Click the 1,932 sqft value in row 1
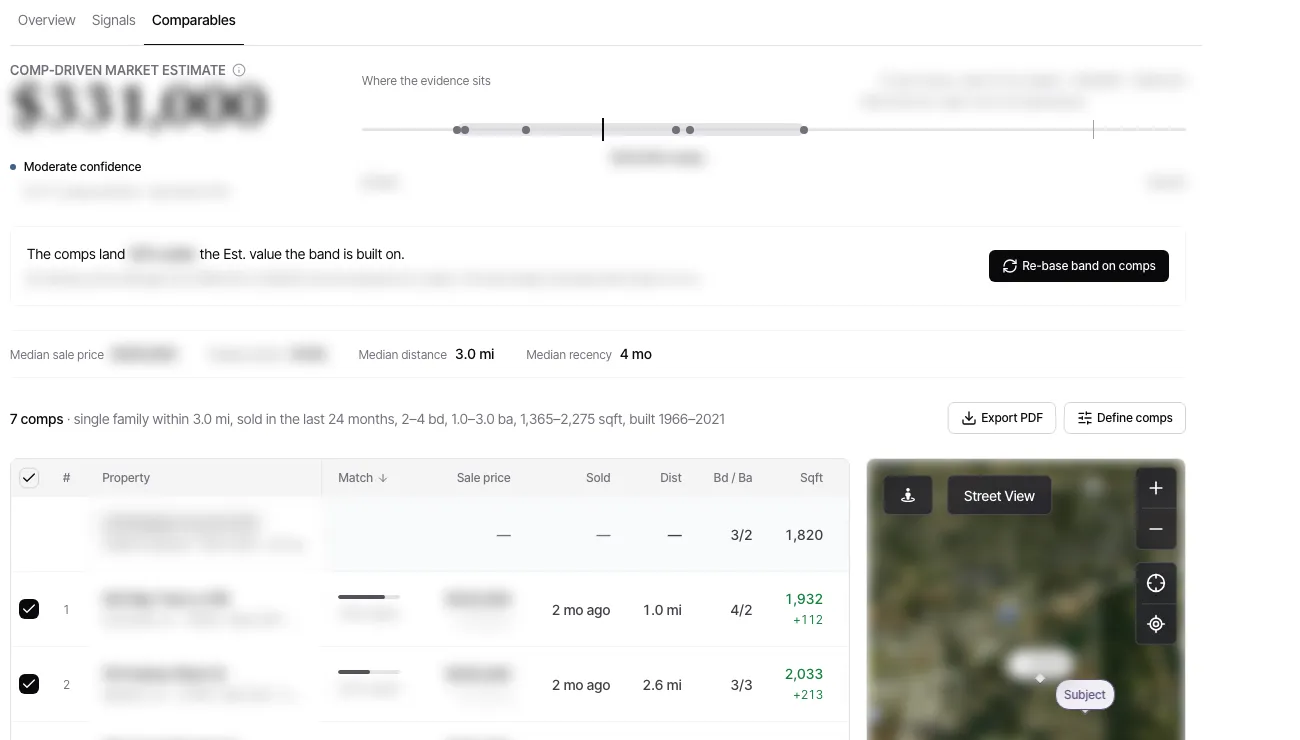This screenshot has width=1300, height=740. (804, 599)
